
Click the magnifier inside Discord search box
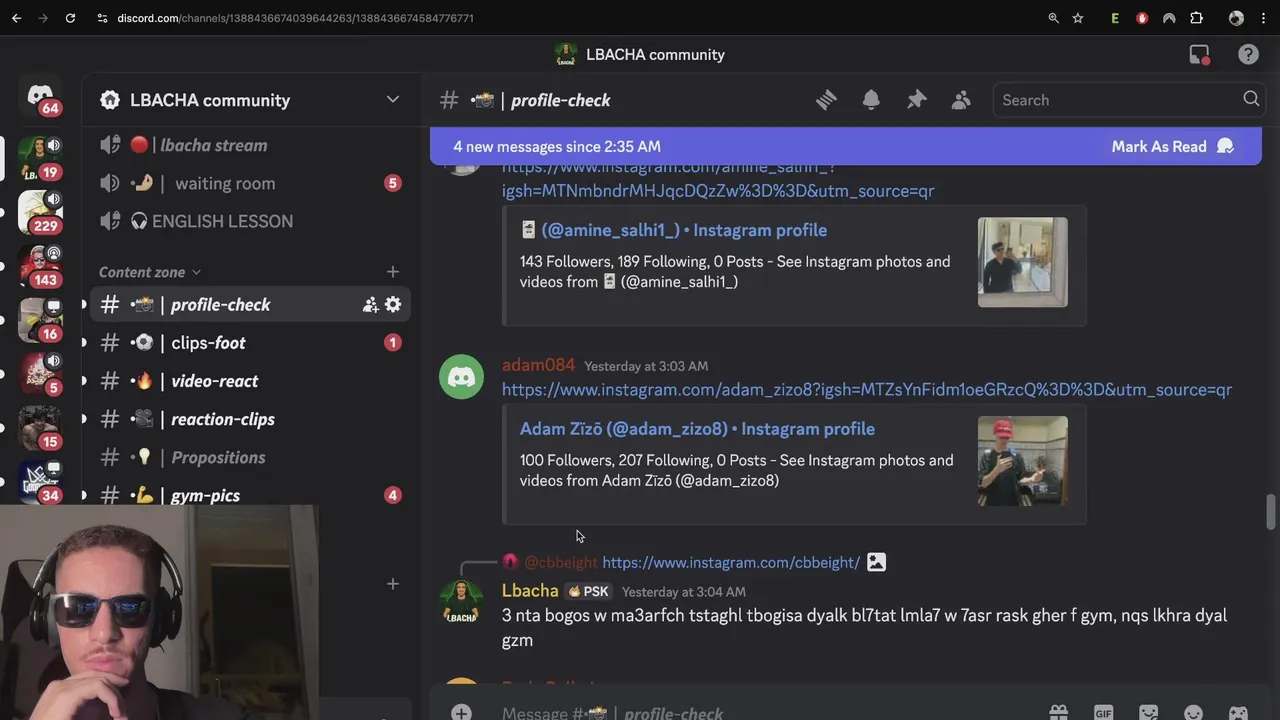(x=1251, y=99)
